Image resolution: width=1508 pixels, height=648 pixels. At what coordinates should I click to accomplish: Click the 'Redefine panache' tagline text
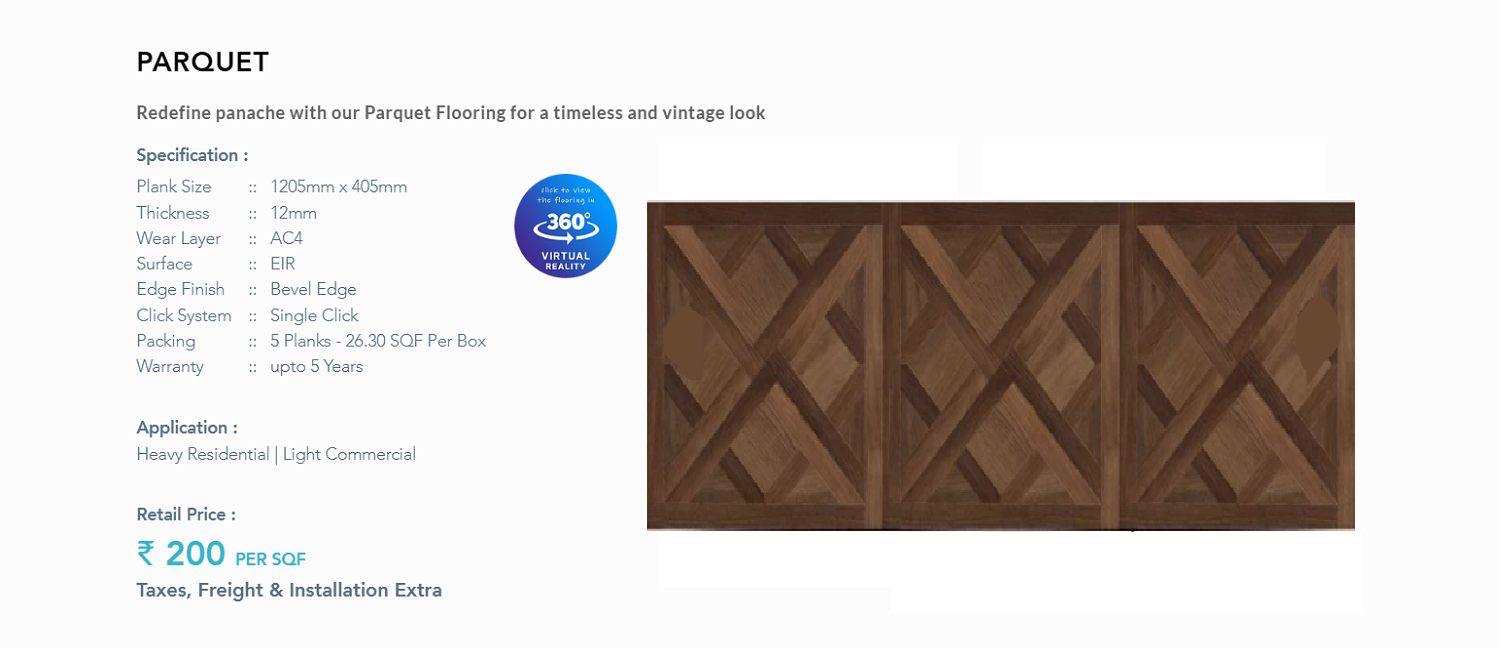pyautogui.click(x=451, y=113)
